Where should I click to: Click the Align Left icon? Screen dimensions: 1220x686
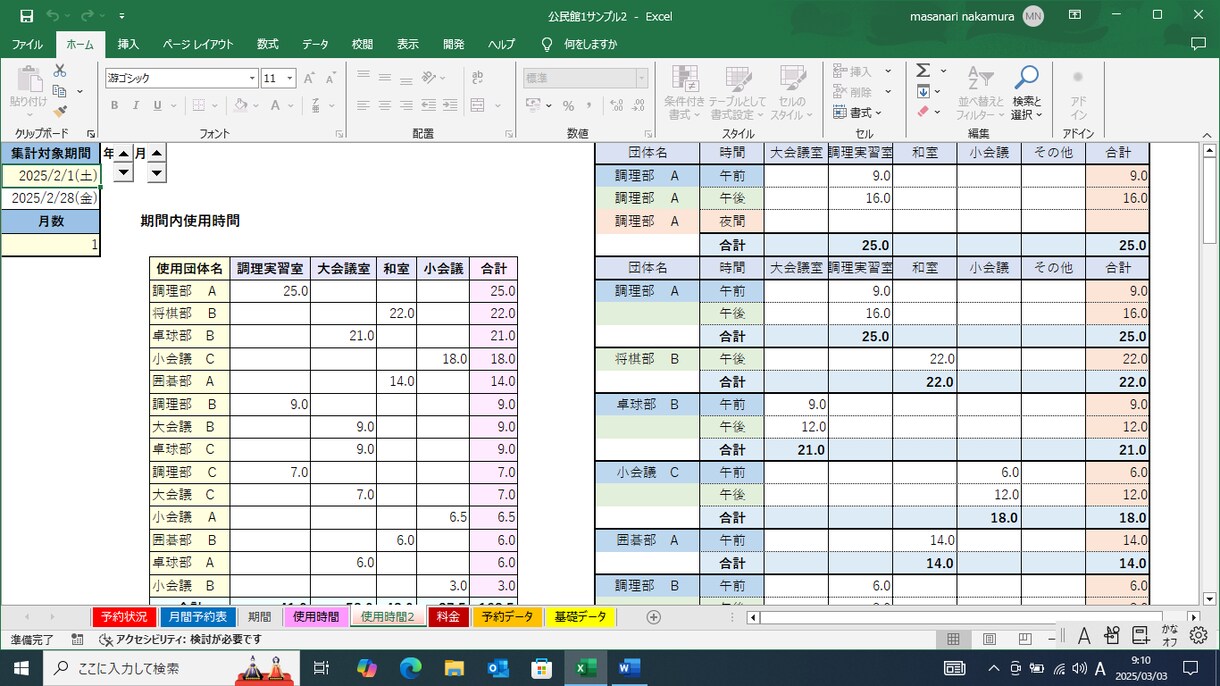click(363, 105)
